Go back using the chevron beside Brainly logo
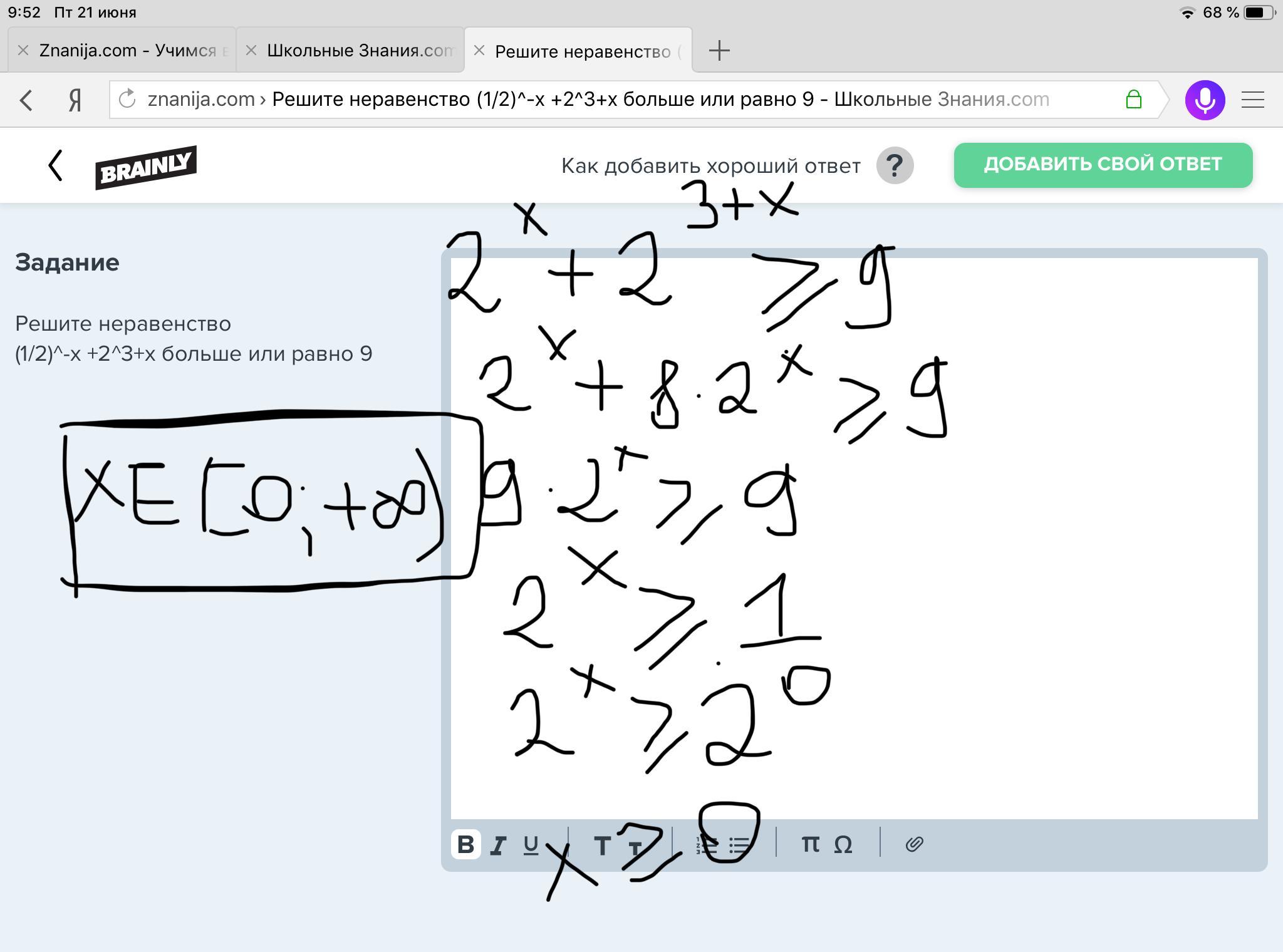This screenshot has width=1283, height=952. click(56, 165)
